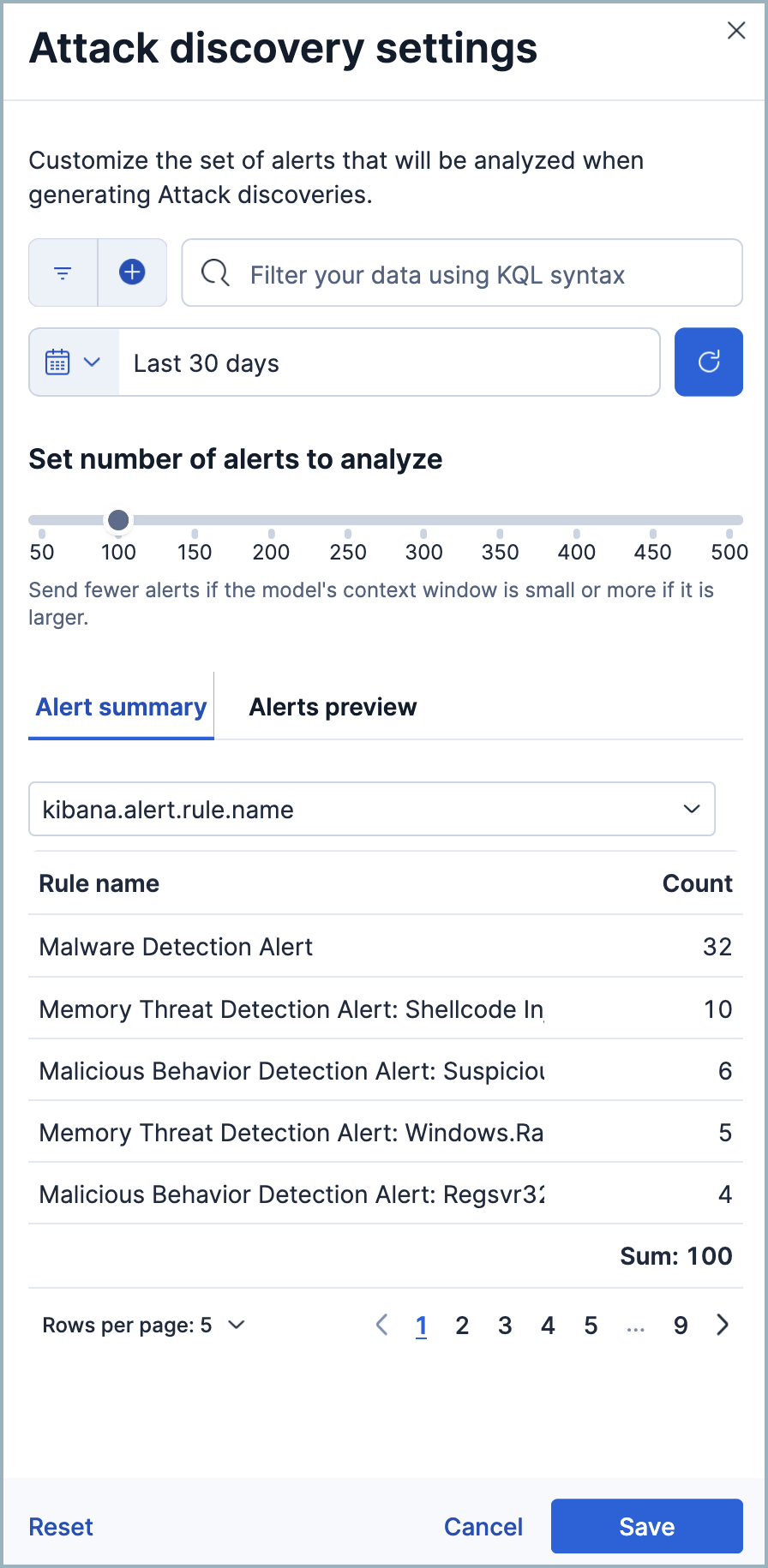Image resolution: width=768 pixels, height=1568 pixels.
Task: Jump to page 9 of results
Action: click(x=681, y=1325)
